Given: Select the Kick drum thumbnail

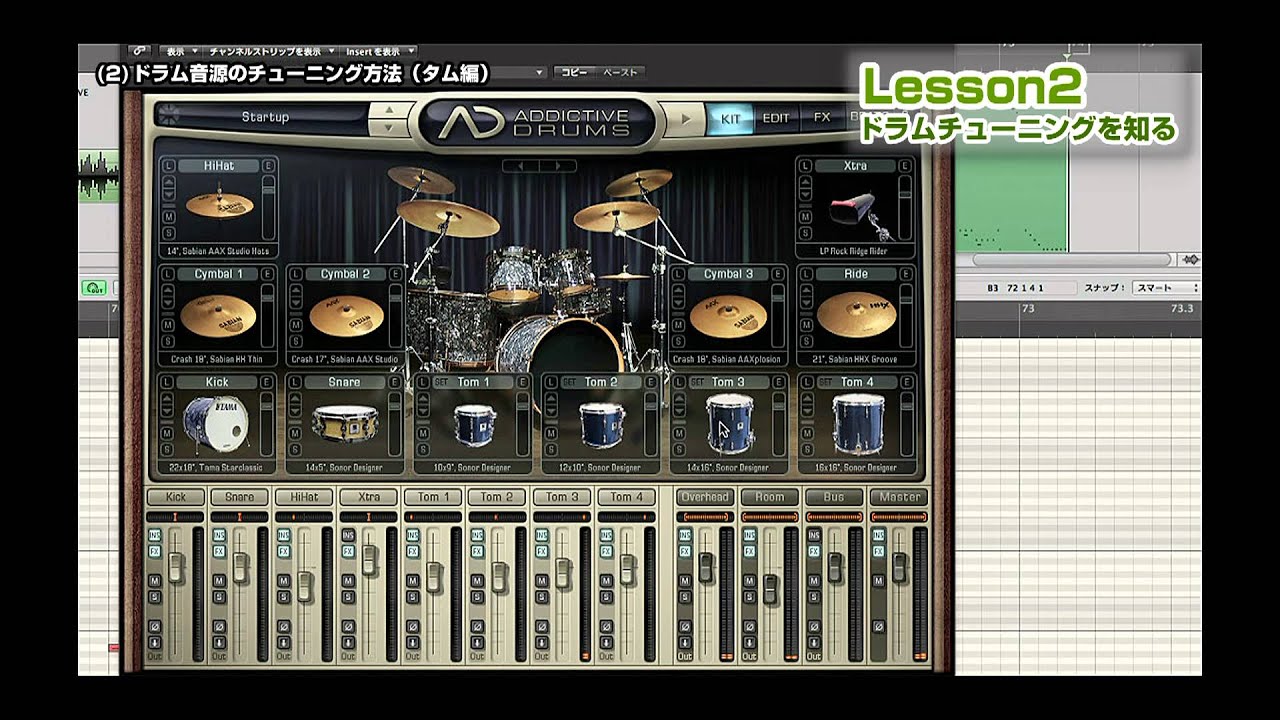Looking at the screenshot, I should tap(216, 424).
